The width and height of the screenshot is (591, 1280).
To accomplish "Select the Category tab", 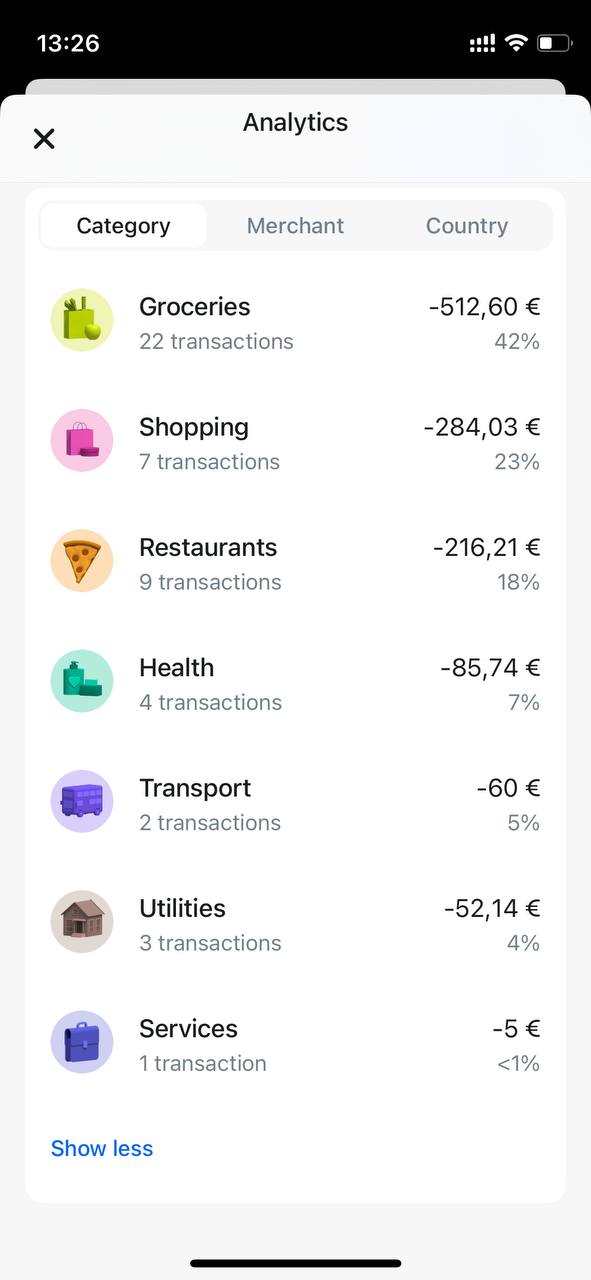I will pyautogui.click(x=123, y=226).
